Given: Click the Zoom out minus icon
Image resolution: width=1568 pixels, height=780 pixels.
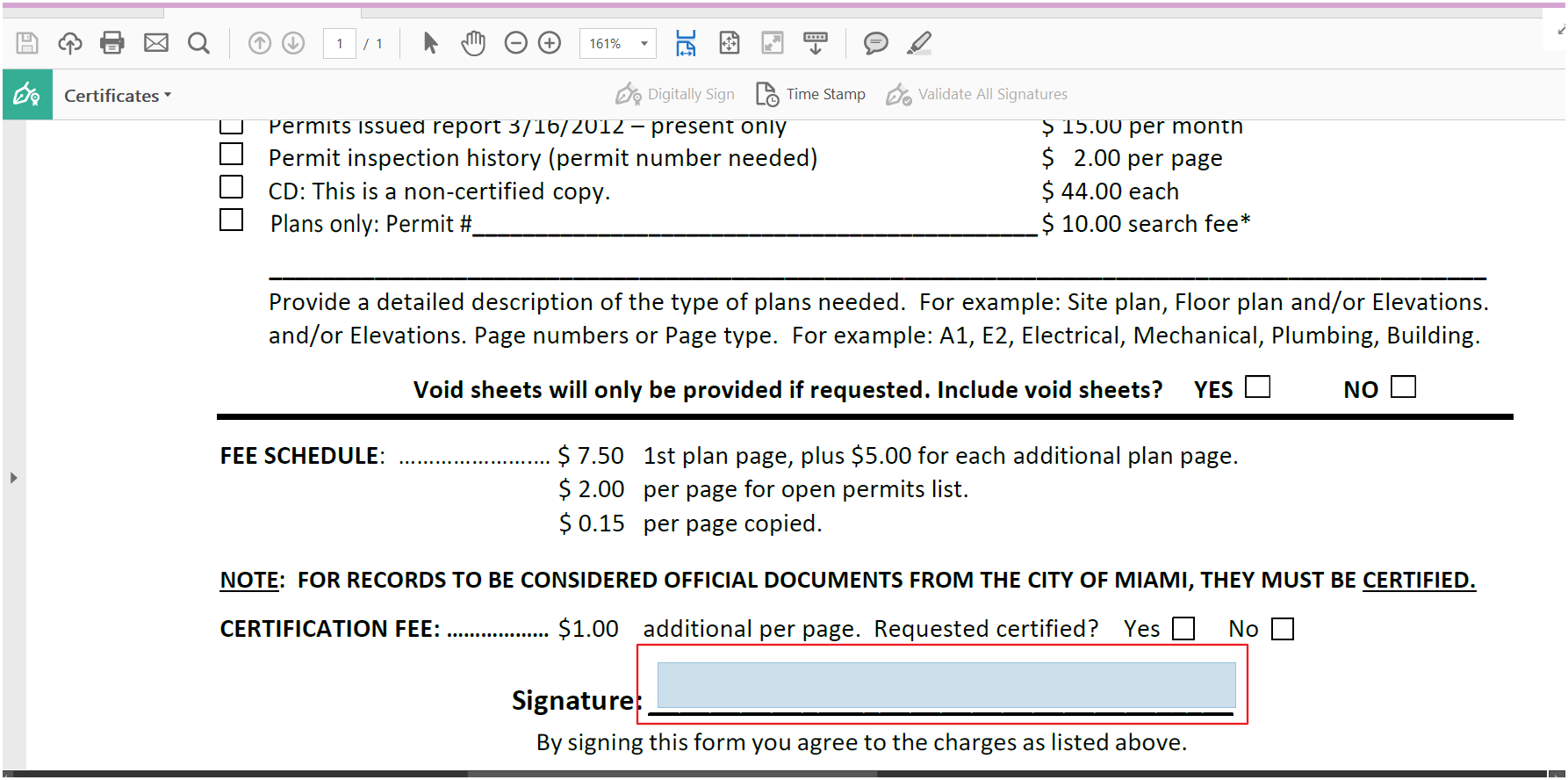Looking at the screenshot, I should [516, 43].
